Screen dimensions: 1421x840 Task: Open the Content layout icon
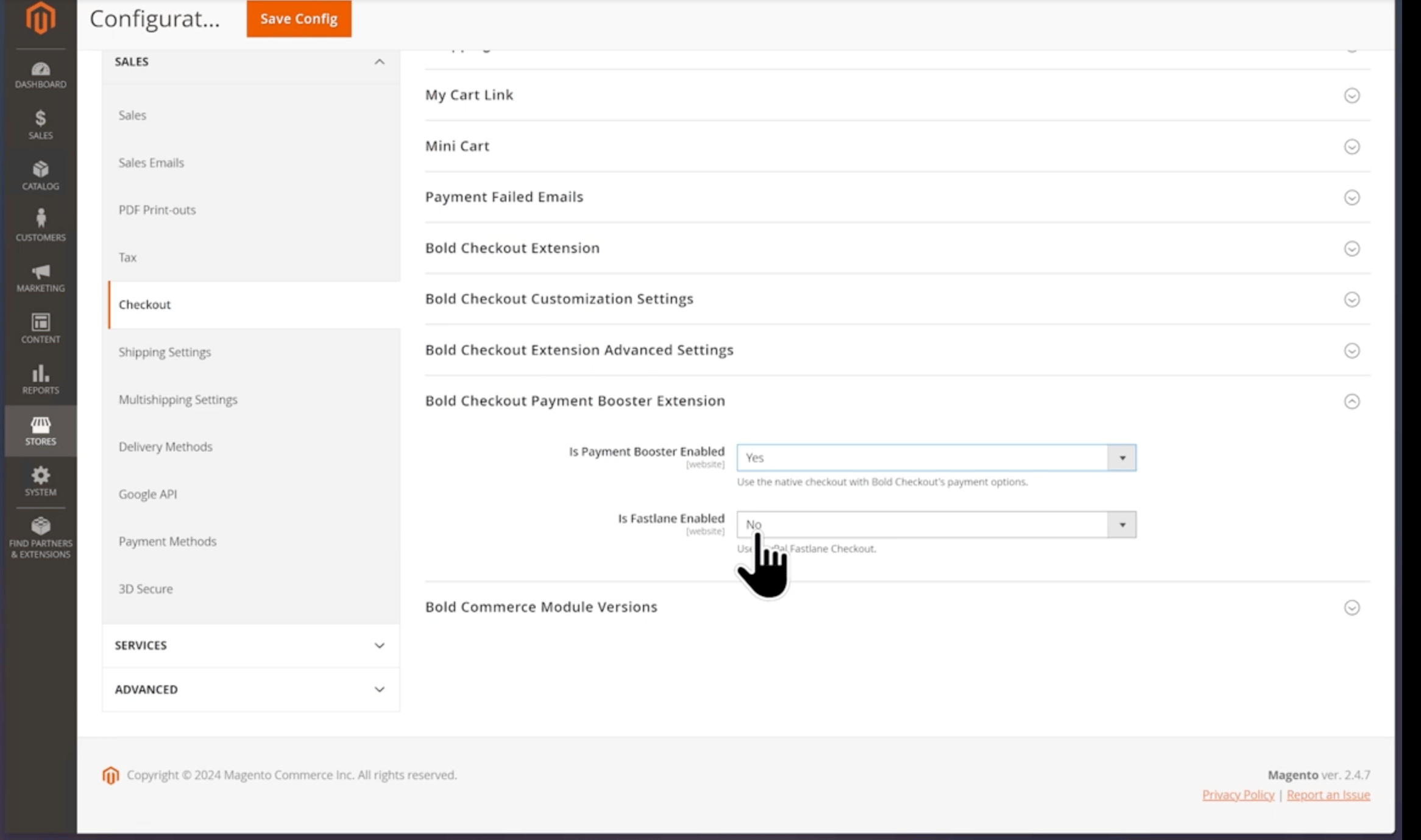pyautogui.click(x=40, y=328)
